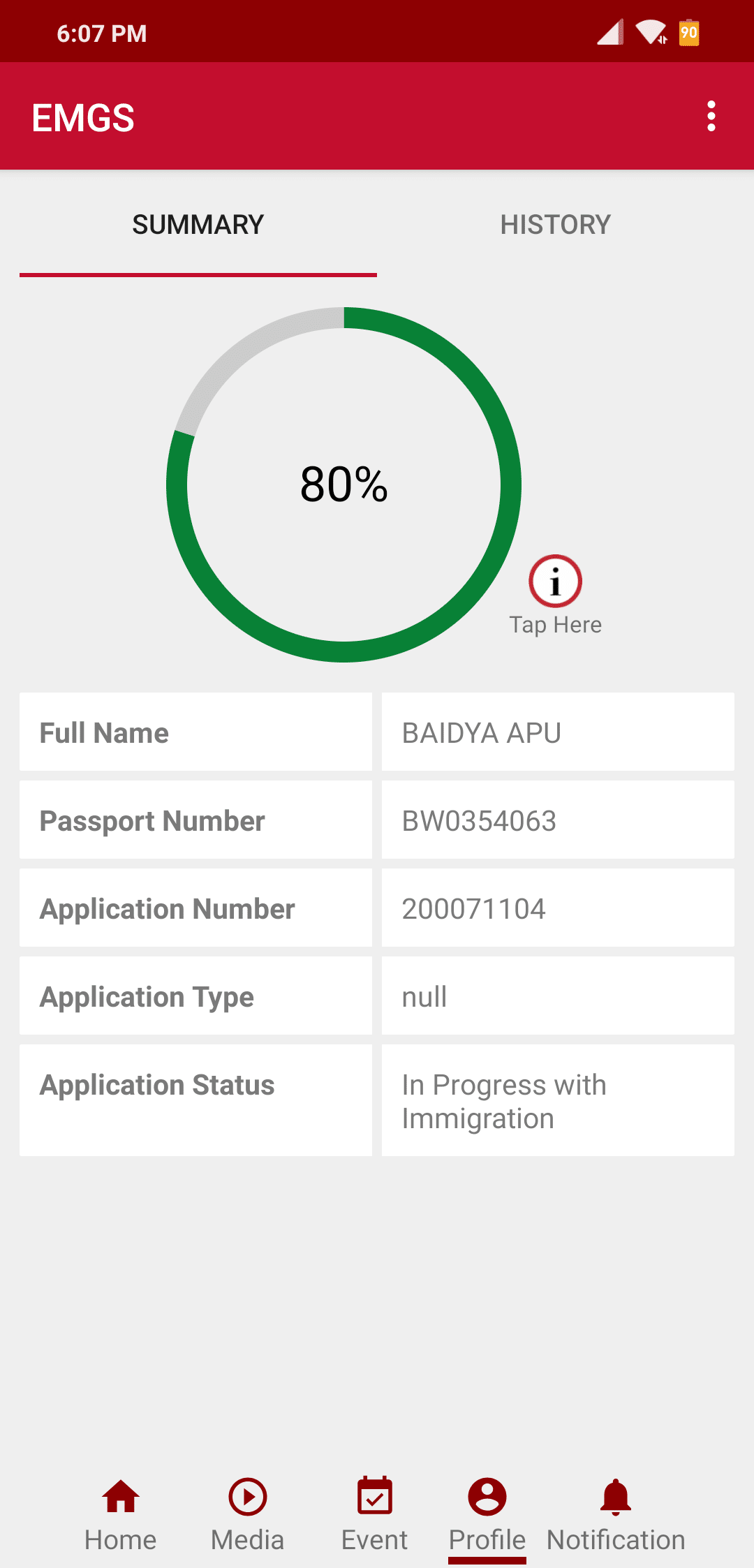
Task: Open the three-dot overflow menu
Action: point(711,116)
